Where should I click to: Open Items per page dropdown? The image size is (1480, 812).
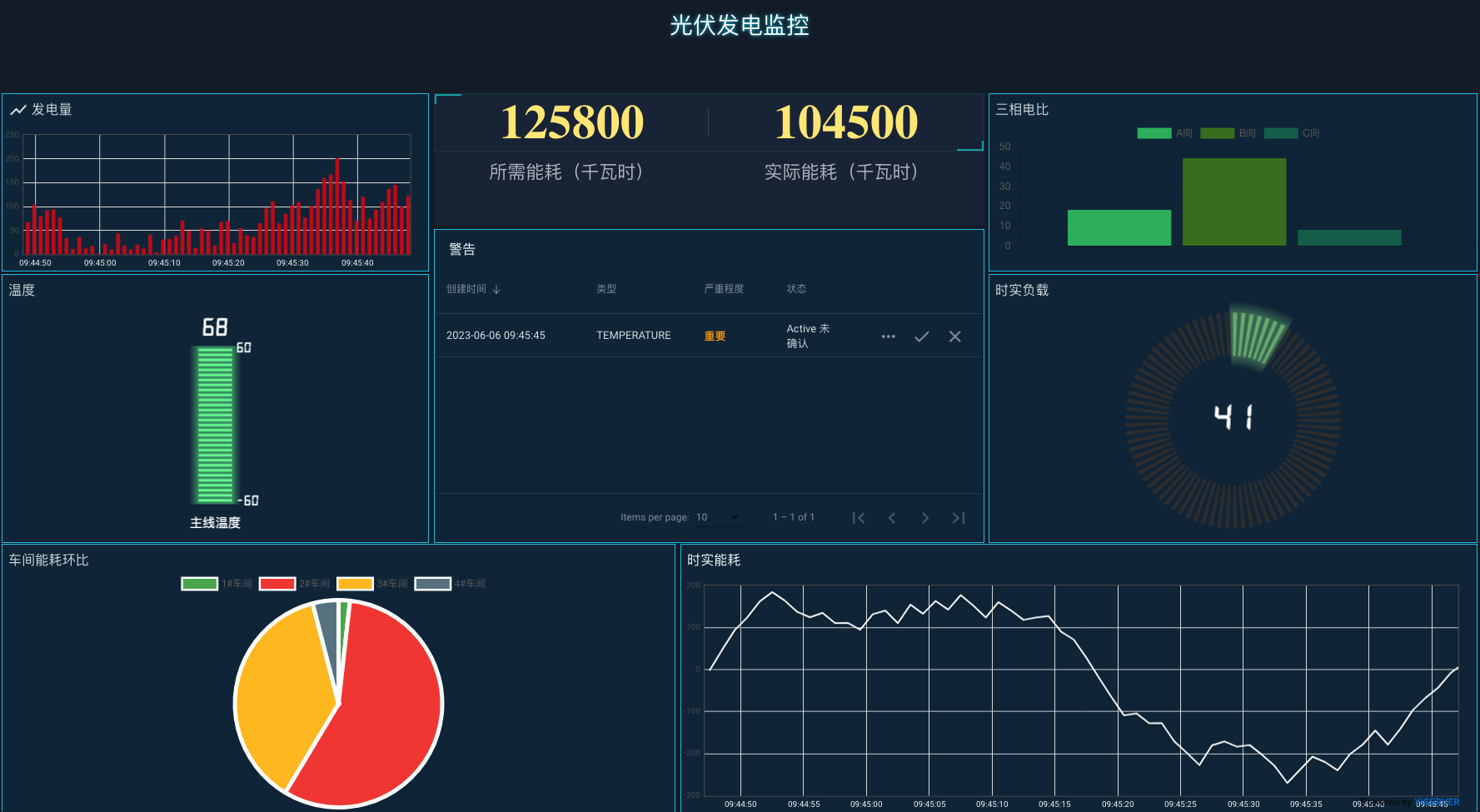click(x=718, y=517)
